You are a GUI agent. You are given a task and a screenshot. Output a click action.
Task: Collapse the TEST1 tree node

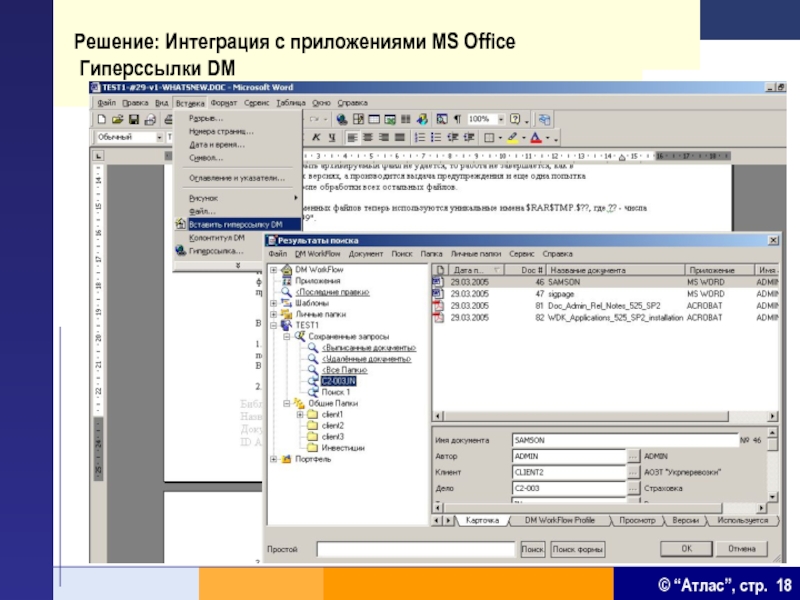click(273, 325)
